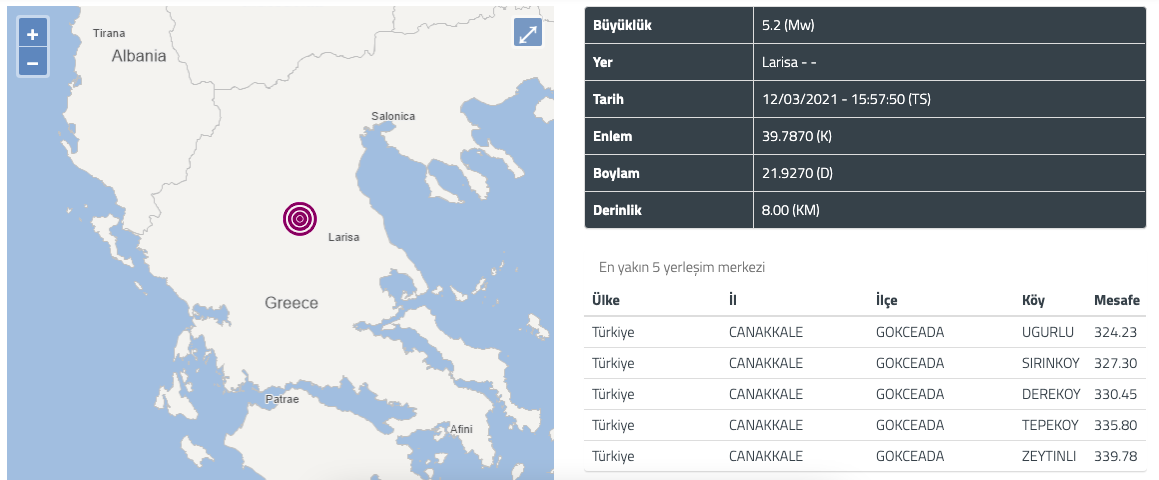1159x480 pixels.
Task: Select the DEREKOY settlement row
Action: pyautogui.click(x=865, y=394)
